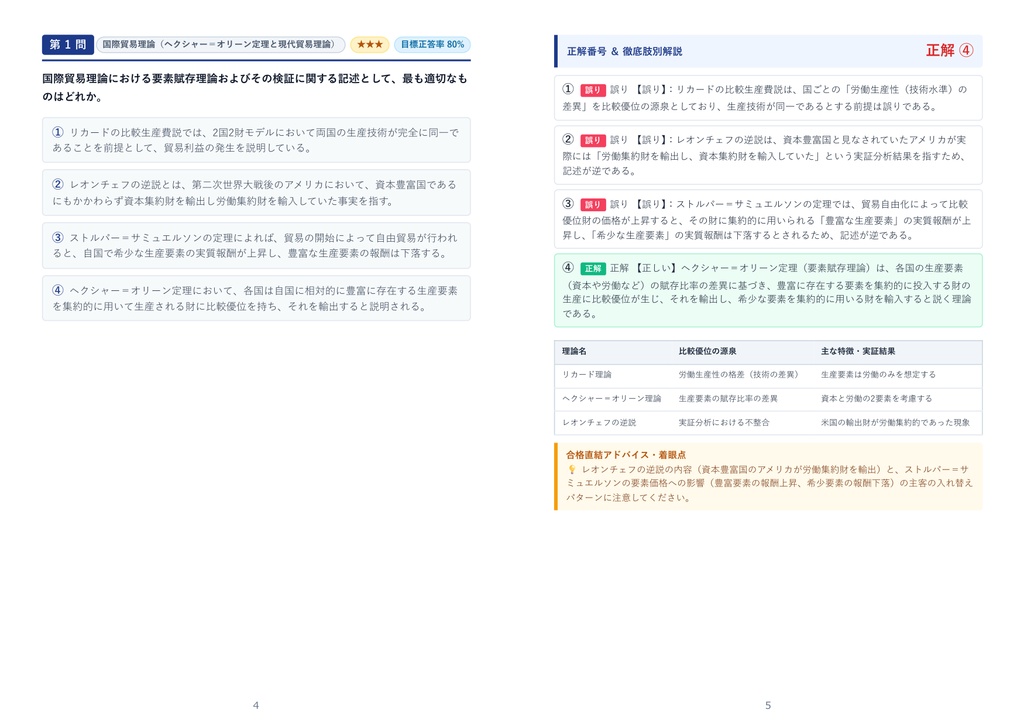
Task: Click page number 4
Action: click(256, 705)
